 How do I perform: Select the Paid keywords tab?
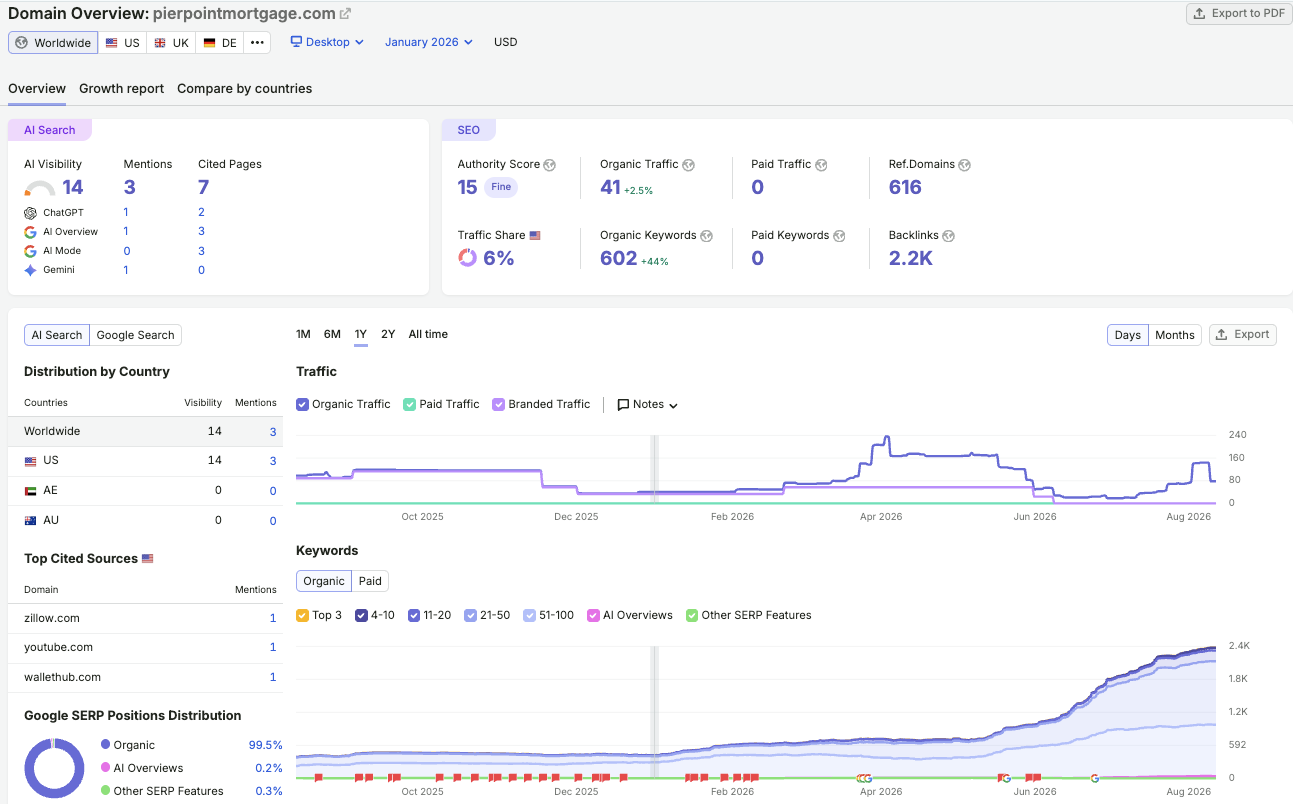(x=370, y=581)
